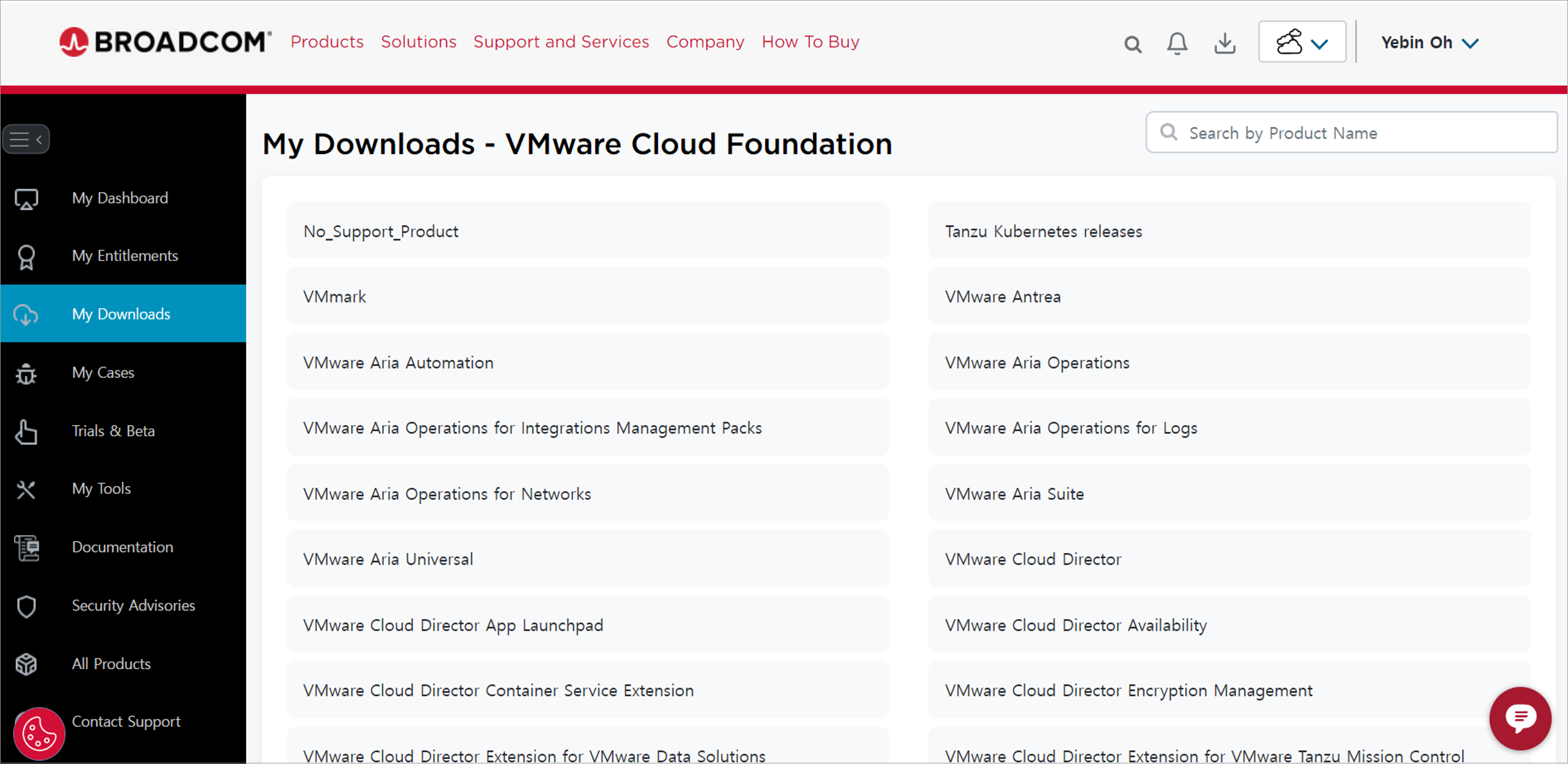This screenshot has height=764, width=1568.
Task: Open the Yebin Oh user dropdown
Action: 1429,43
